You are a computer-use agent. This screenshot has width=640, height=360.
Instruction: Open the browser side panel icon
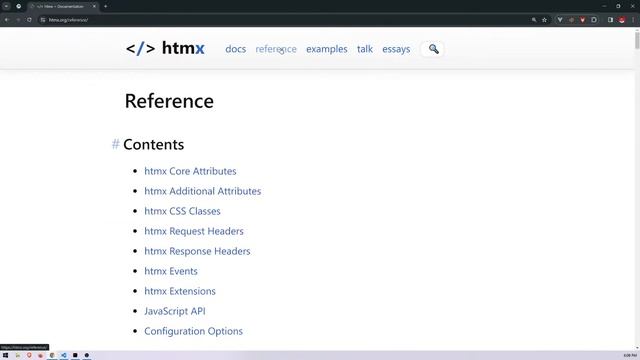pyautogui.click(x=610, y=20)
